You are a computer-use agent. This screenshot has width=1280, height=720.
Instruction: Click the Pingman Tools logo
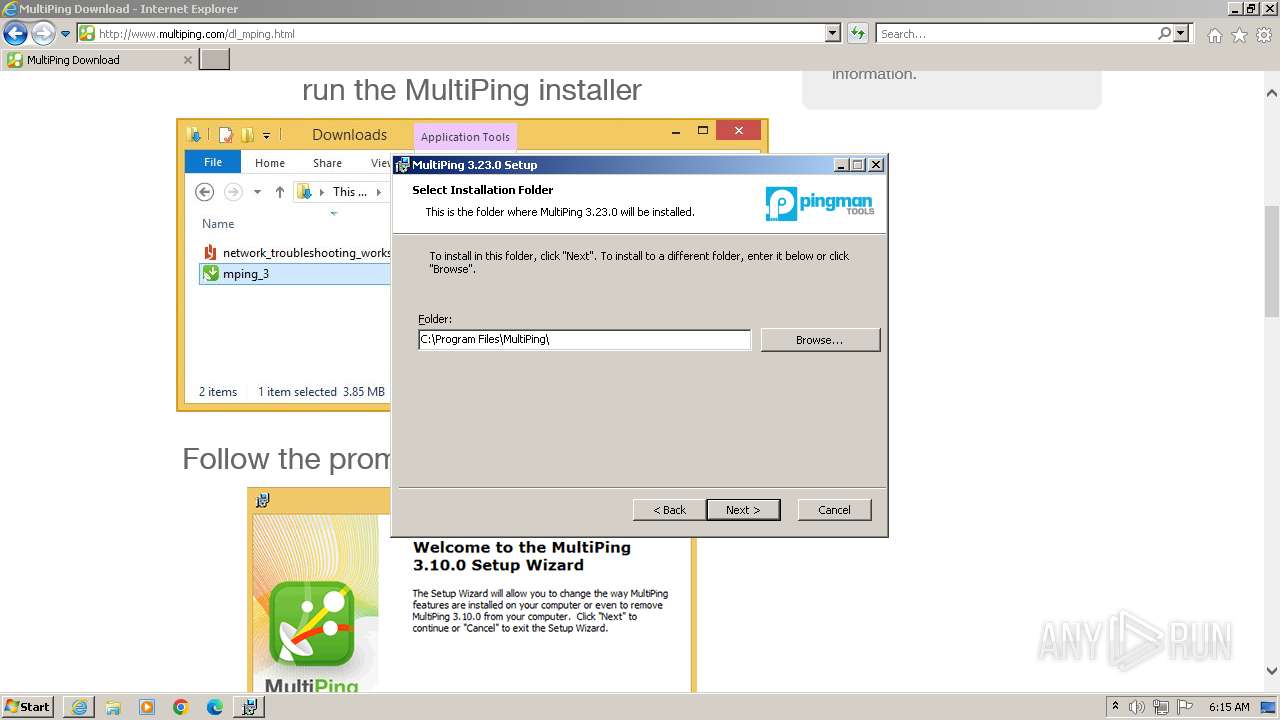pyautogui.click(x=820, y=204)
